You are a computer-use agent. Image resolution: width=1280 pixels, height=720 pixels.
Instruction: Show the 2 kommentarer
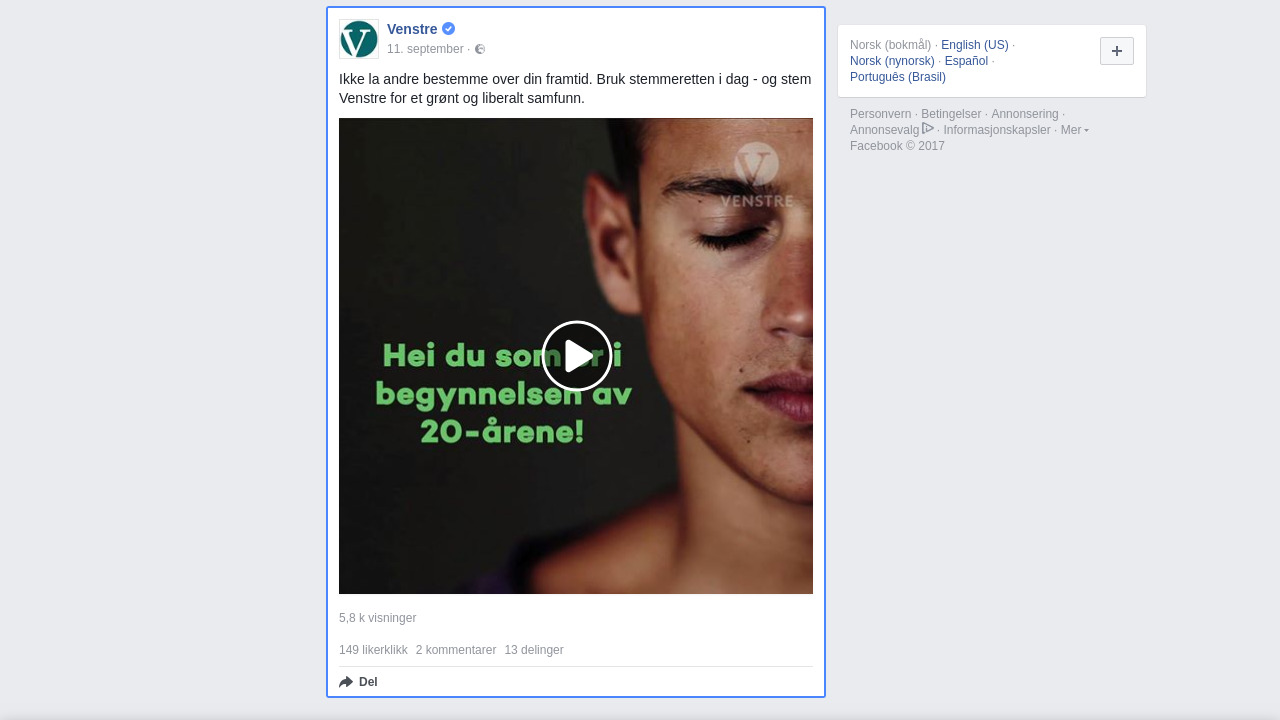456,650
